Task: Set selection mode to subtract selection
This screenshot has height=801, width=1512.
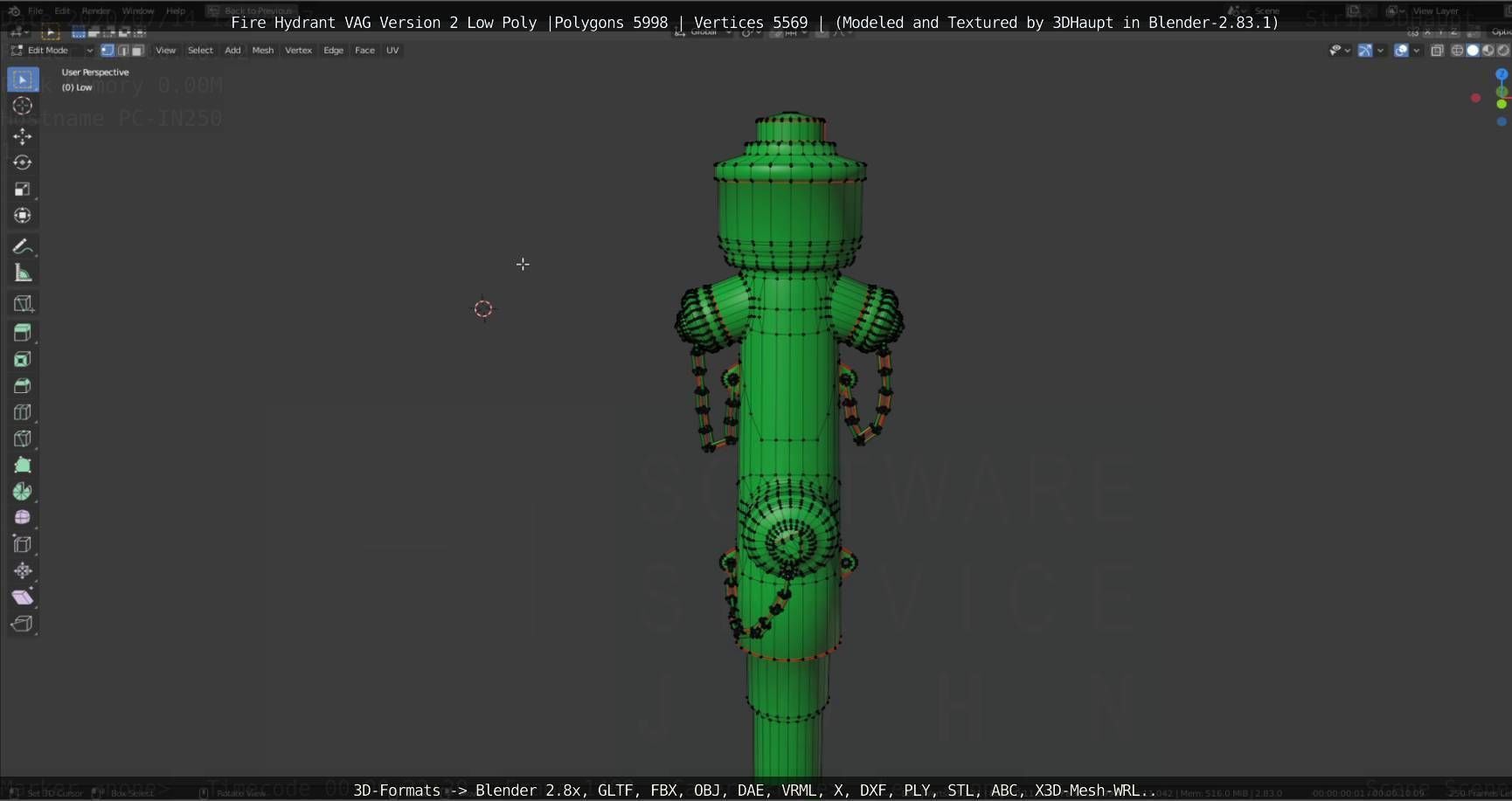Action: coord(109,32)
